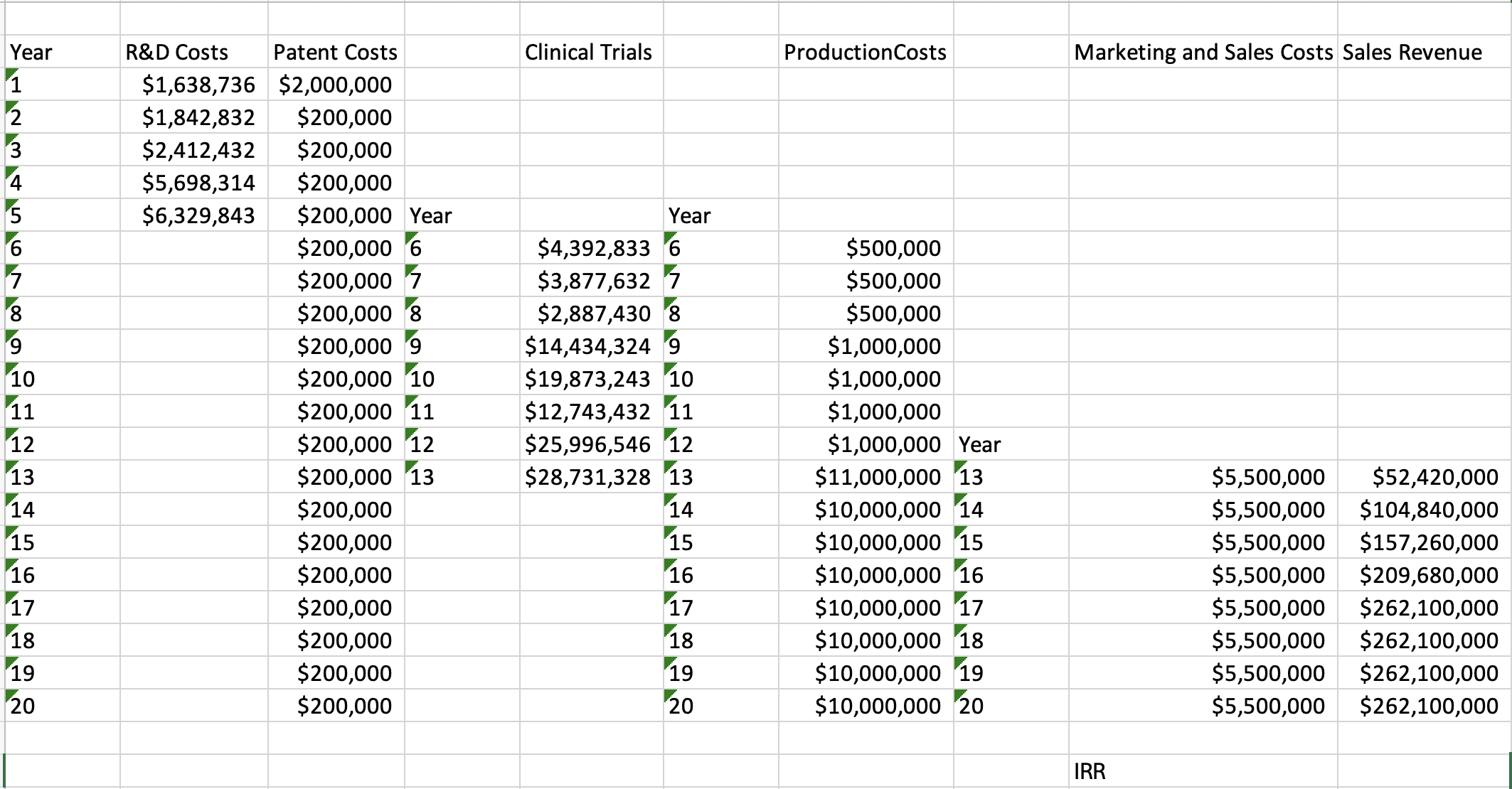Select year 15 in the first Year column
The image size is (1512, 789).
[x=62, y=542]
